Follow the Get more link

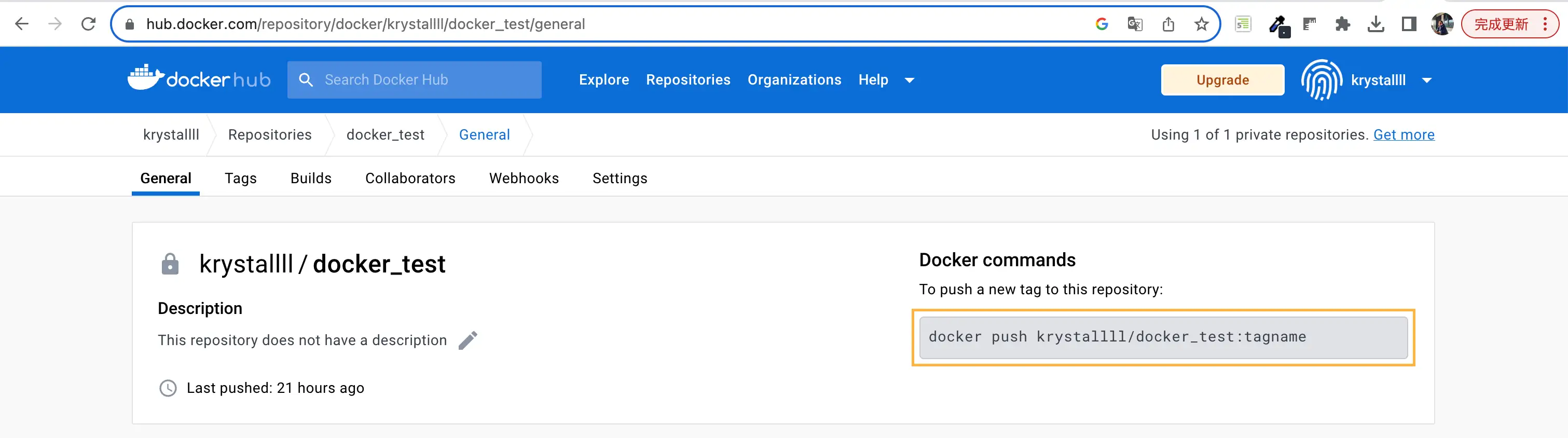coord(1404,134)
